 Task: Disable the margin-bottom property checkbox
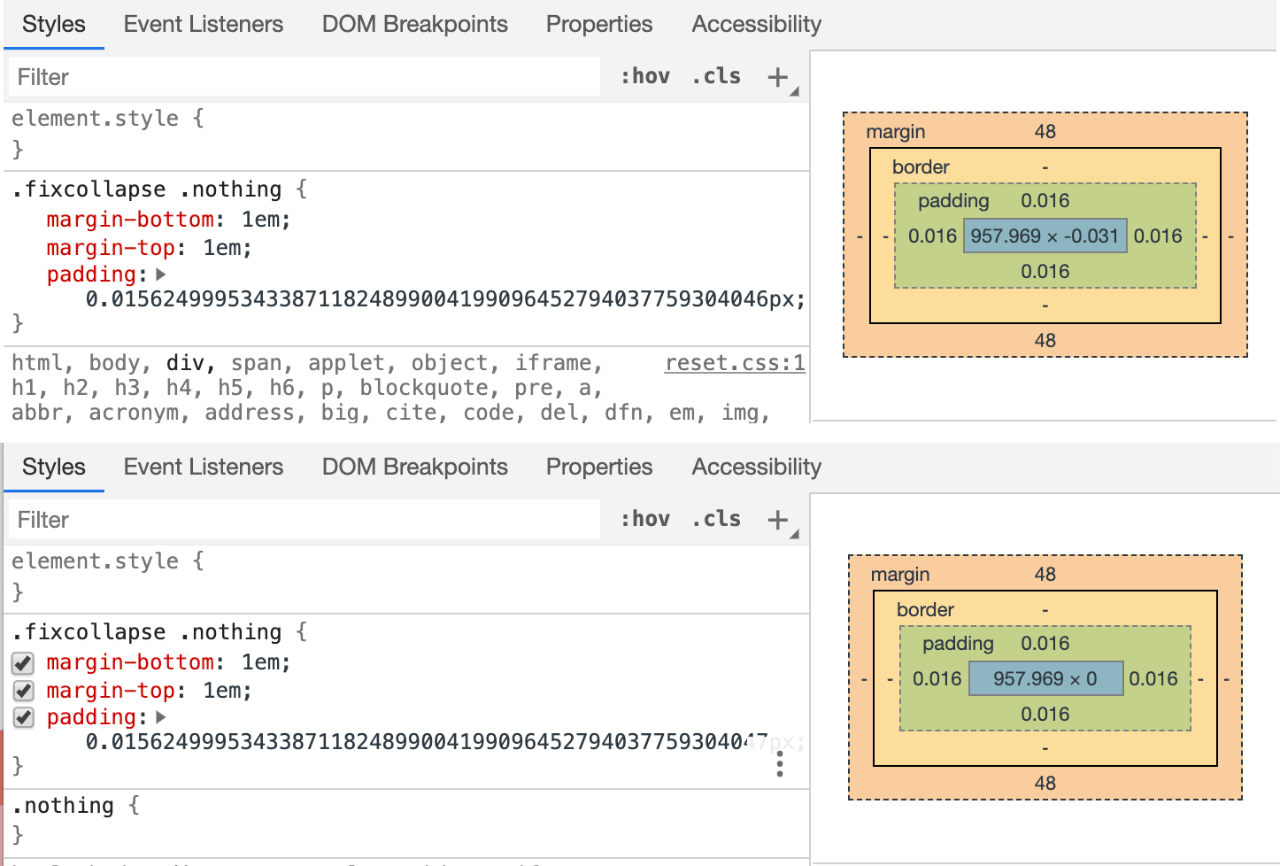(x=24, y=663)
